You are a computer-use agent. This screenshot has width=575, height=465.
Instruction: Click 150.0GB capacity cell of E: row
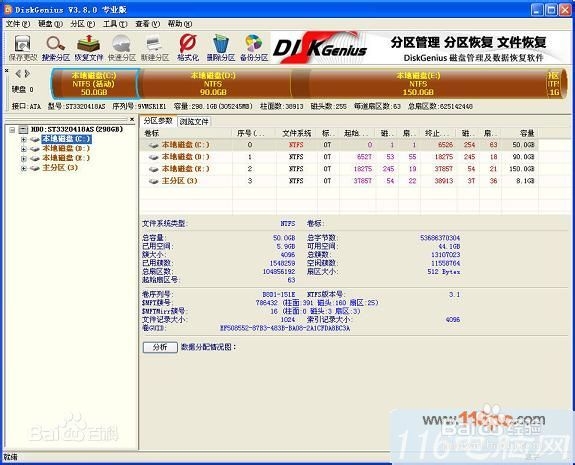click(522, 169)
